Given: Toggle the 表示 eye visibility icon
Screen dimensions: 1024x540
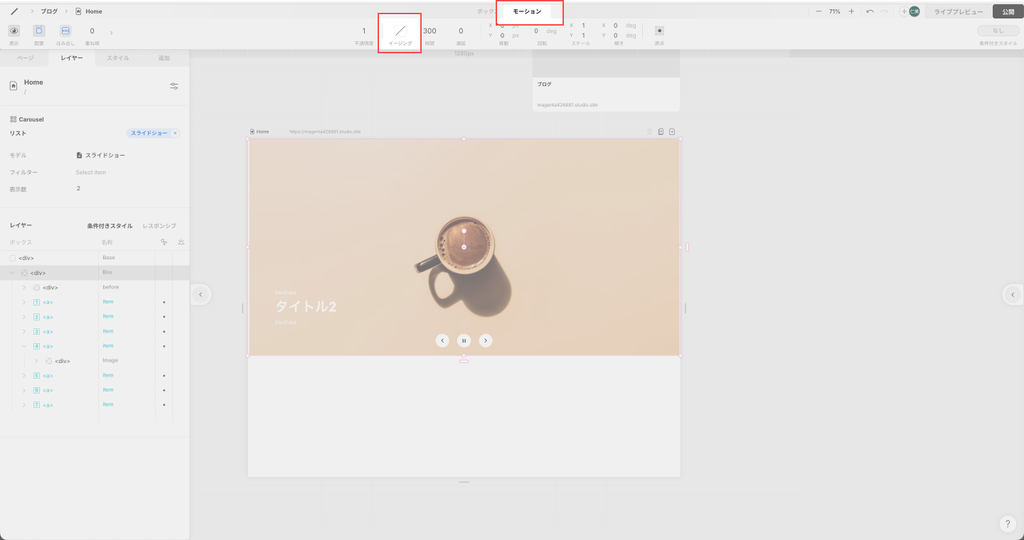Looking at the screenshot, I should coord(14,31).
